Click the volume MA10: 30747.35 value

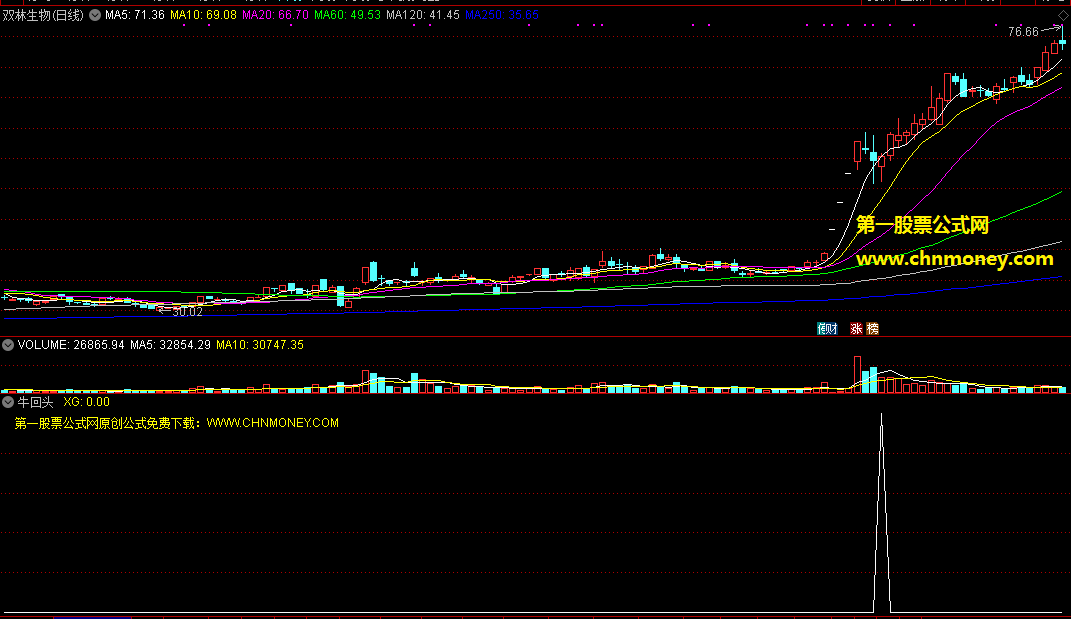point(260,345)
